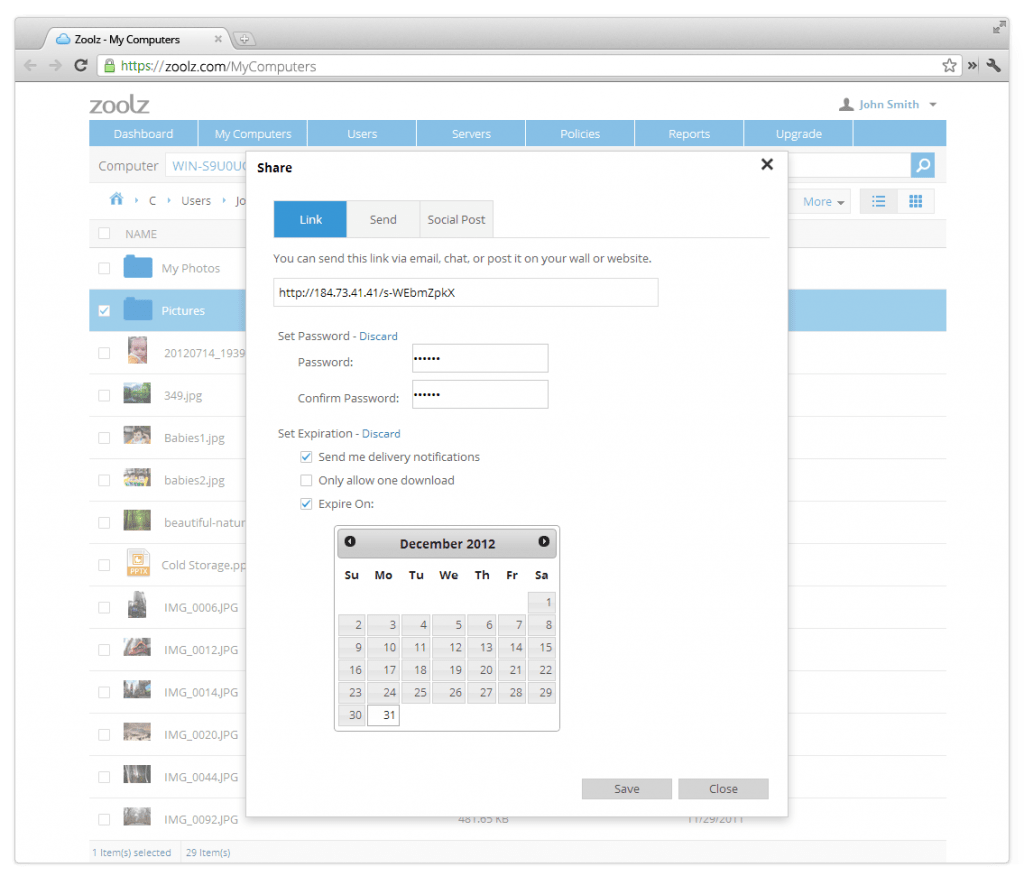This screenshot has width=1024, height=876.
Task: Click the zoolz logo
Action: (120, 104)
